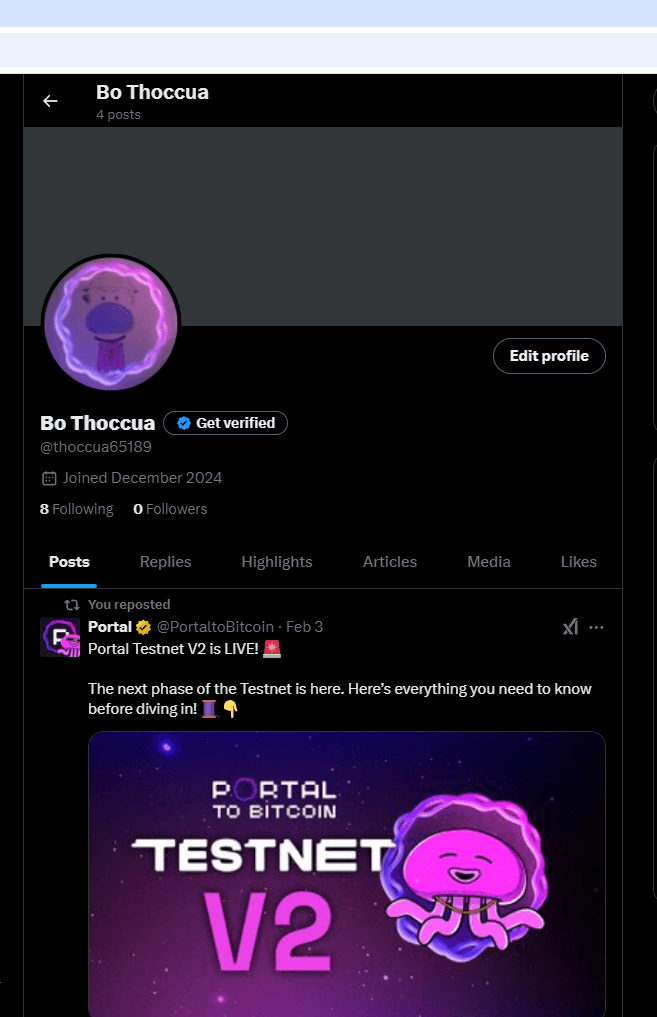
Task: Click the calendar icon beside Joined date
Action: pyautogui.click(x=49, y=478)
